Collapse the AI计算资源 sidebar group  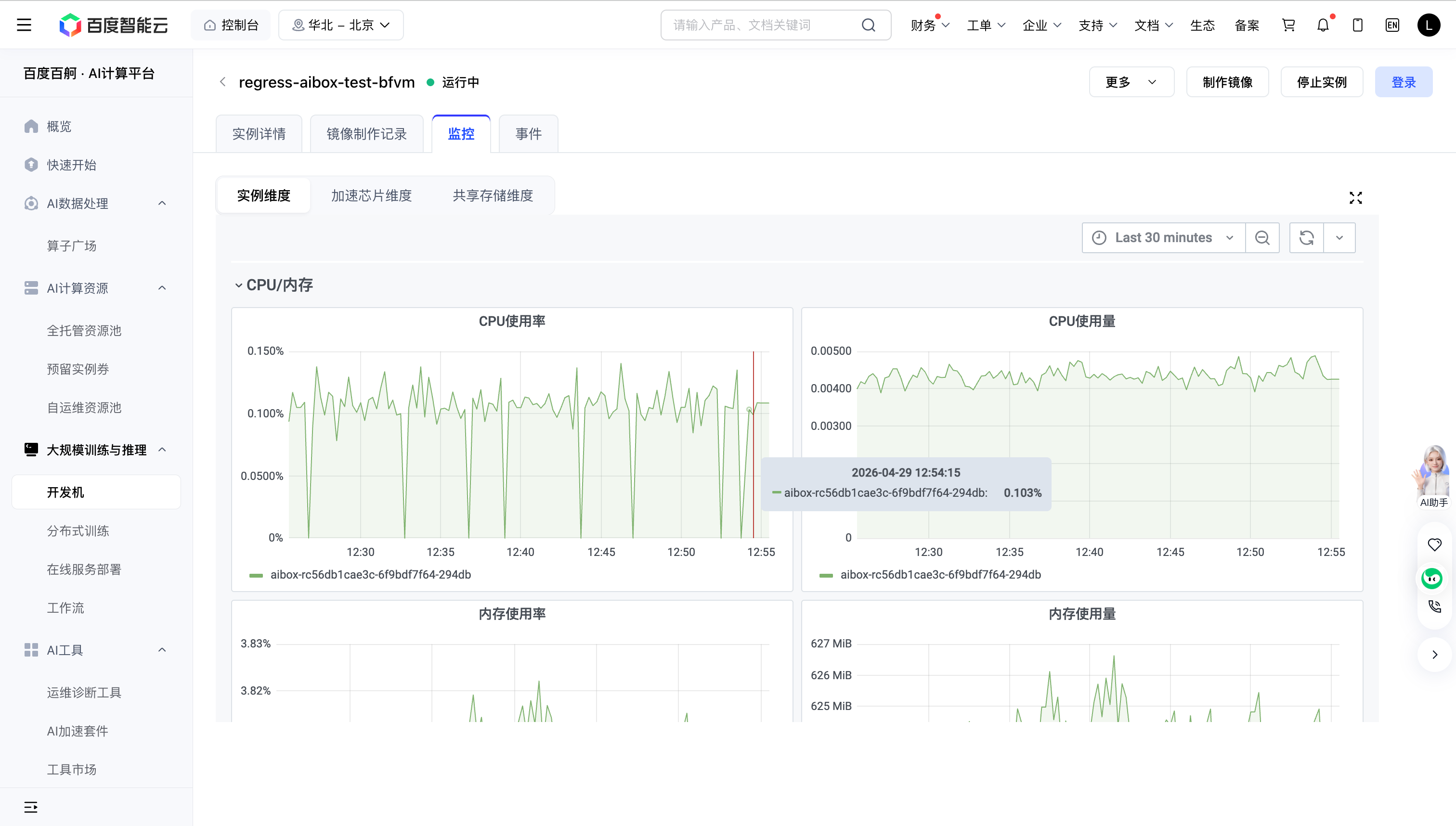coord(162,288)
